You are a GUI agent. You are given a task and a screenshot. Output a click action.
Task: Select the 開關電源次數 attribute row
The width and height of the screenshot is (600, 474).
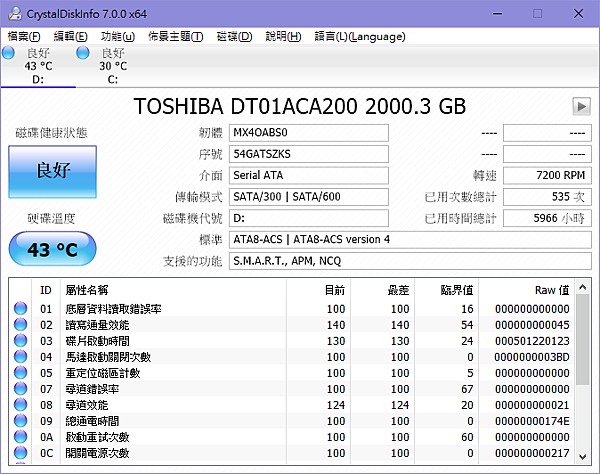(x=292, y=453)
